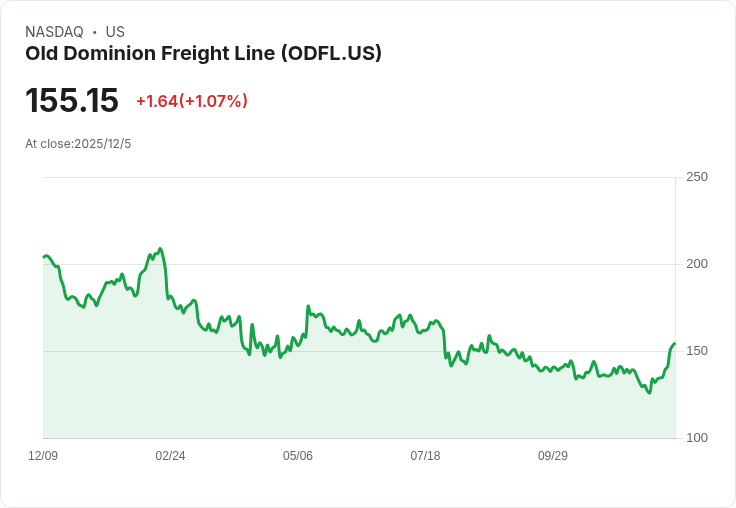736x508 pixels.
Task: Click the 200 y-axis label
Action: click(697, 264)
